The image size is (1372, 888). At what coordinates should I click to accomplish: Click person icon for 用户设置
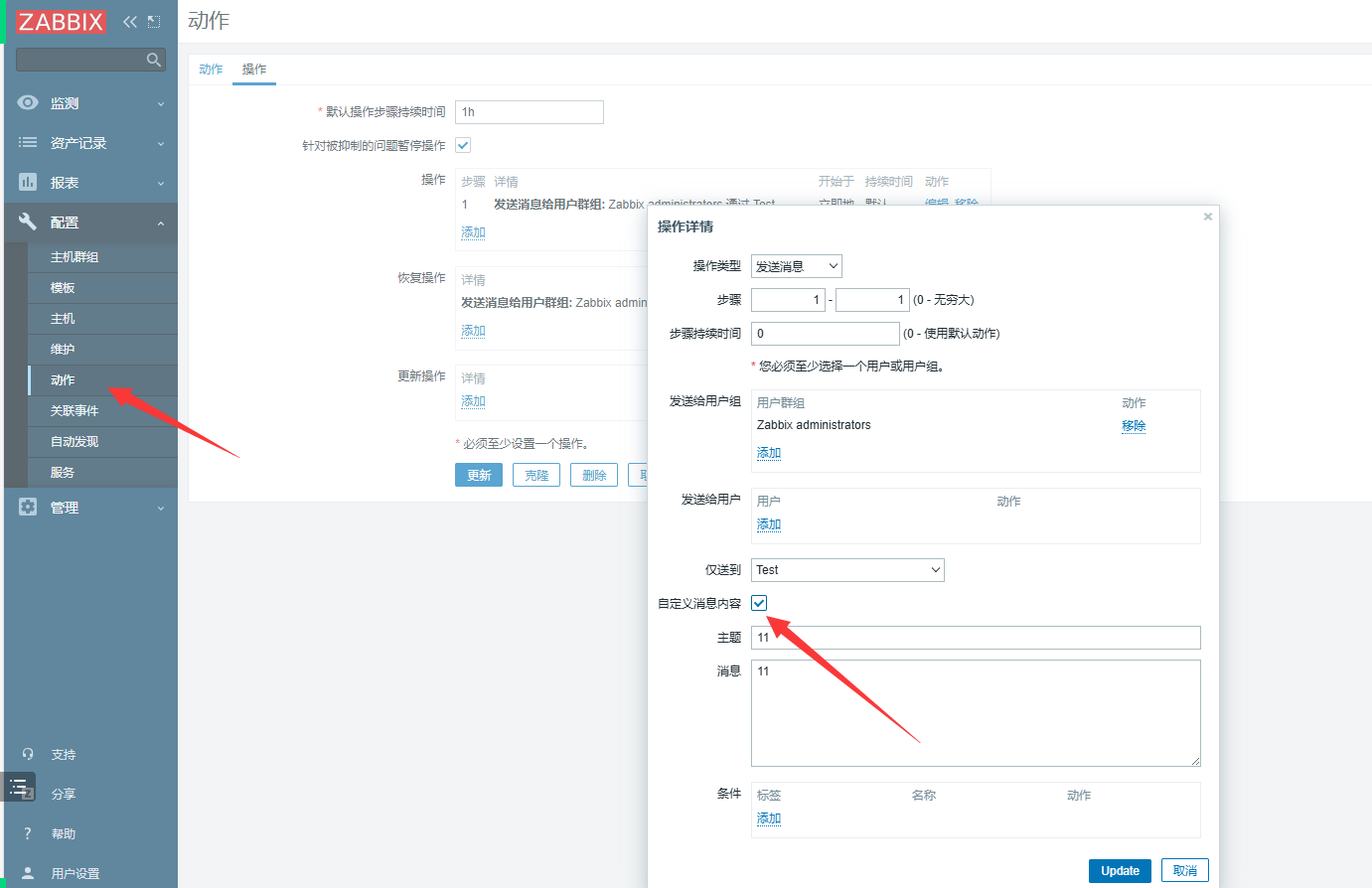point(28,873)
